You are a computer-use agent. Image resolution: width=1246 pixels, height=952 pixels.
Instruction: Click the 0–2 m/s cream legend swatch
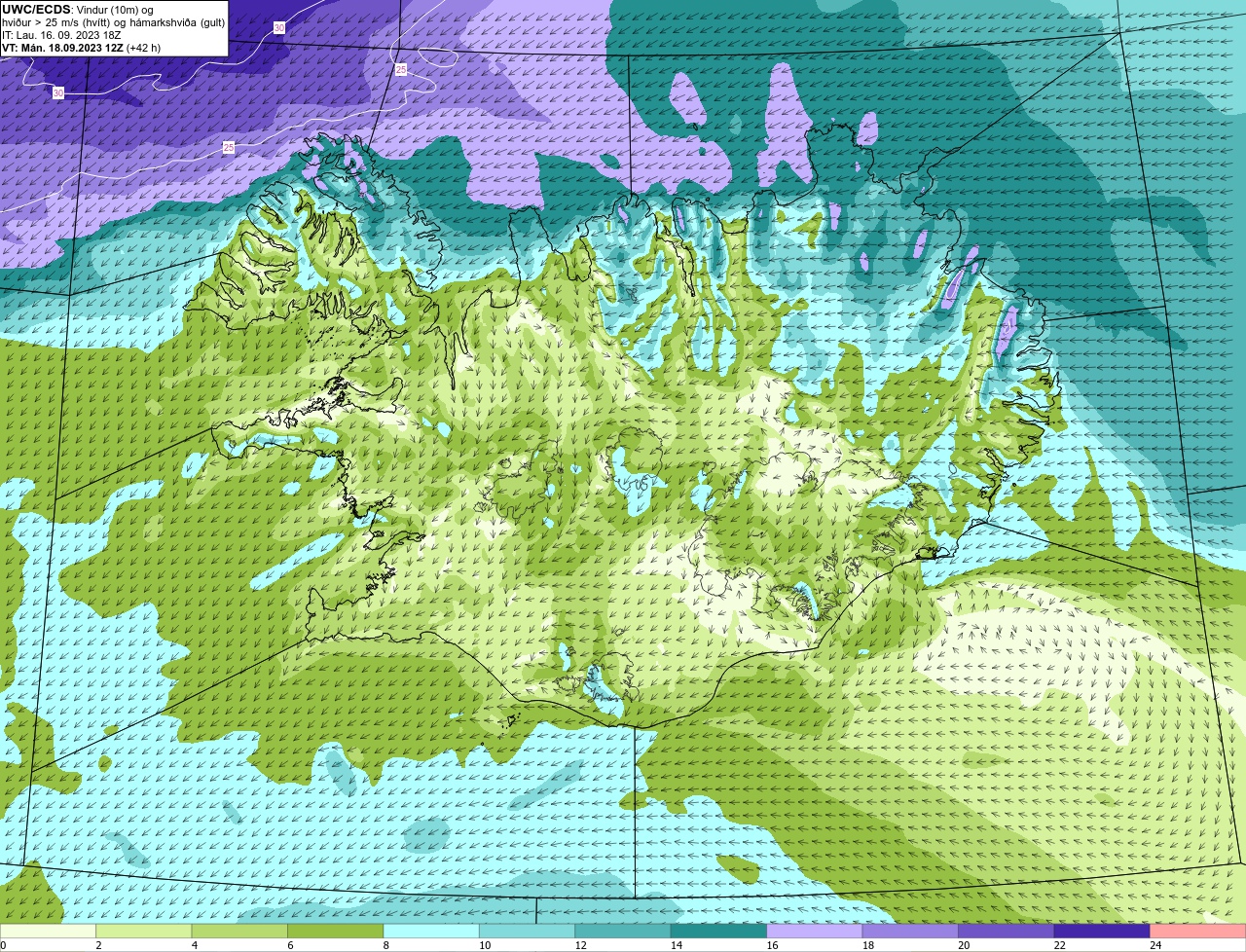[48, 932]
